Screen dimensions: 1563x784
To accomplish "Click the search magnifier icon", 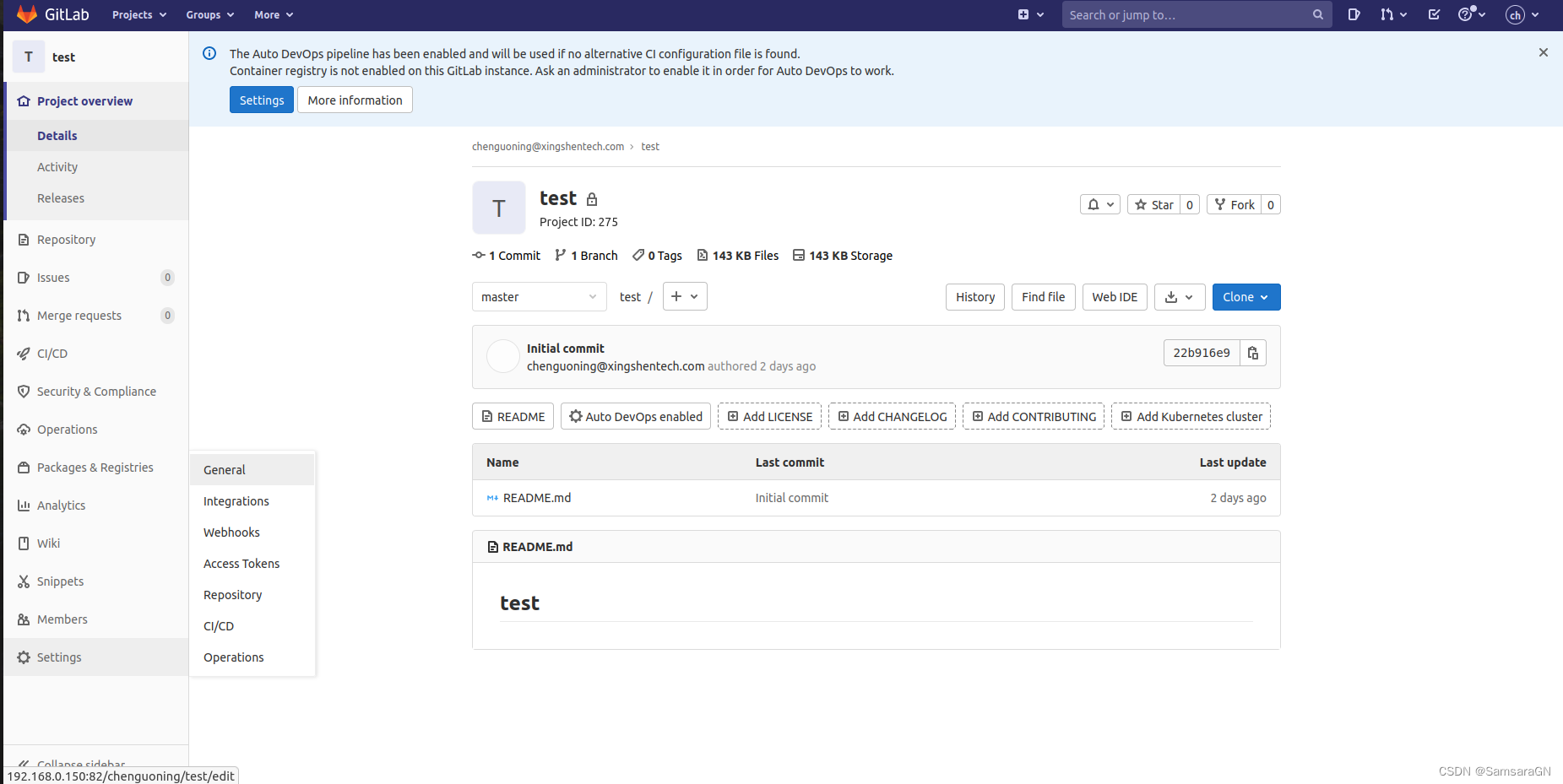I will pyautogui.click(x=1318, y=14).
